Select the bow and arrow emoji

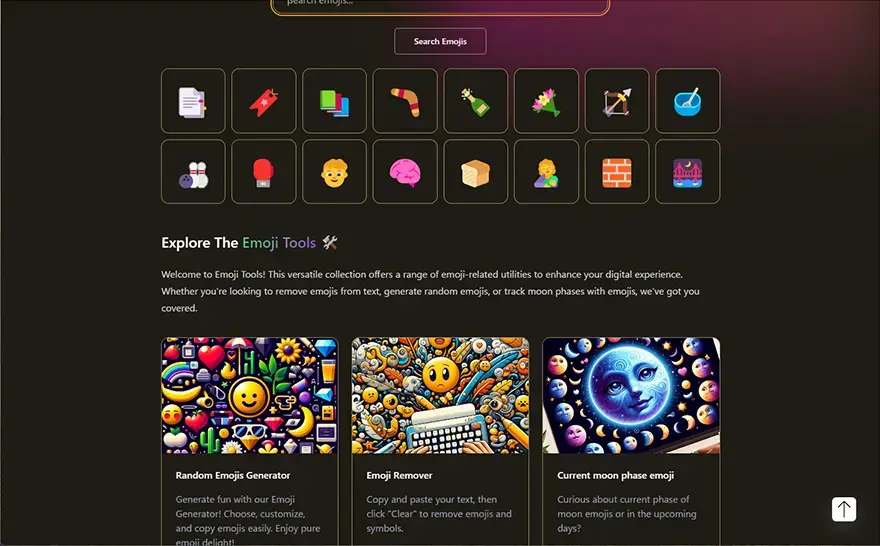click(617, 101)
